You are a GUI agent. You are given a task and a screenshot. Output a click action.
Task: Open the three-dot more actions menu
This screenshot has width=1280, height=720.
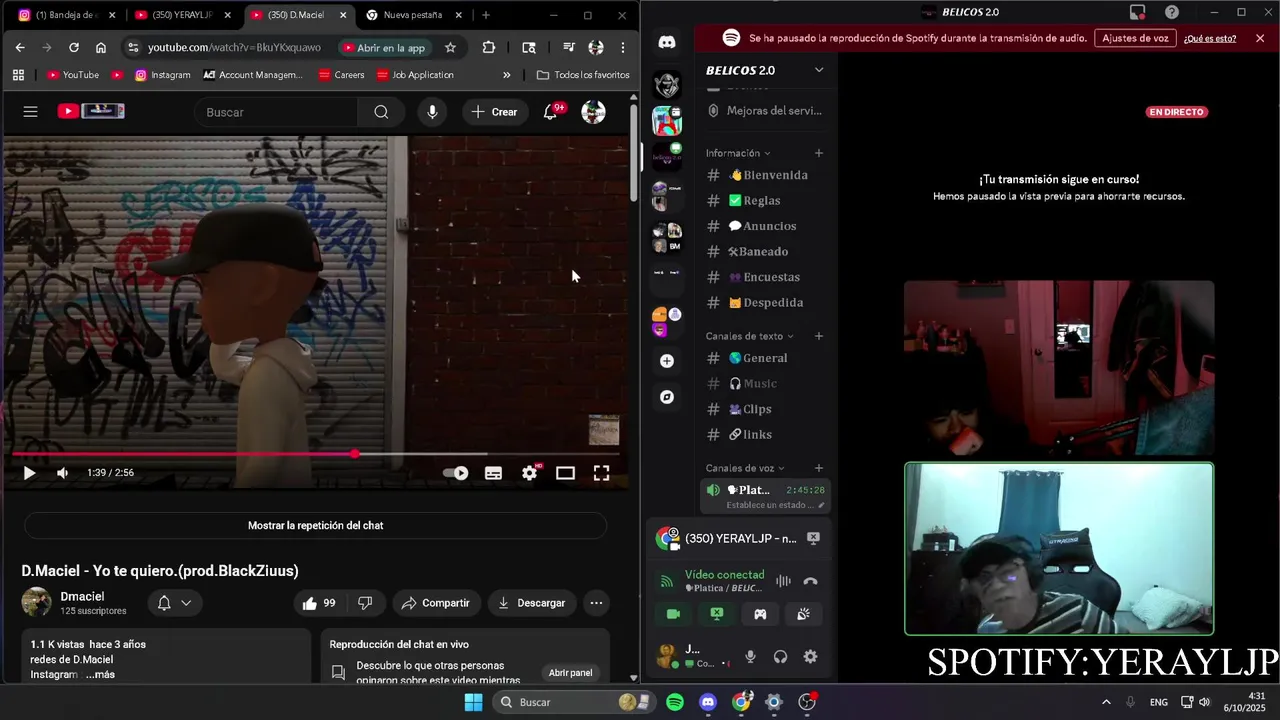pyautogui.click(x=596, y=603)
